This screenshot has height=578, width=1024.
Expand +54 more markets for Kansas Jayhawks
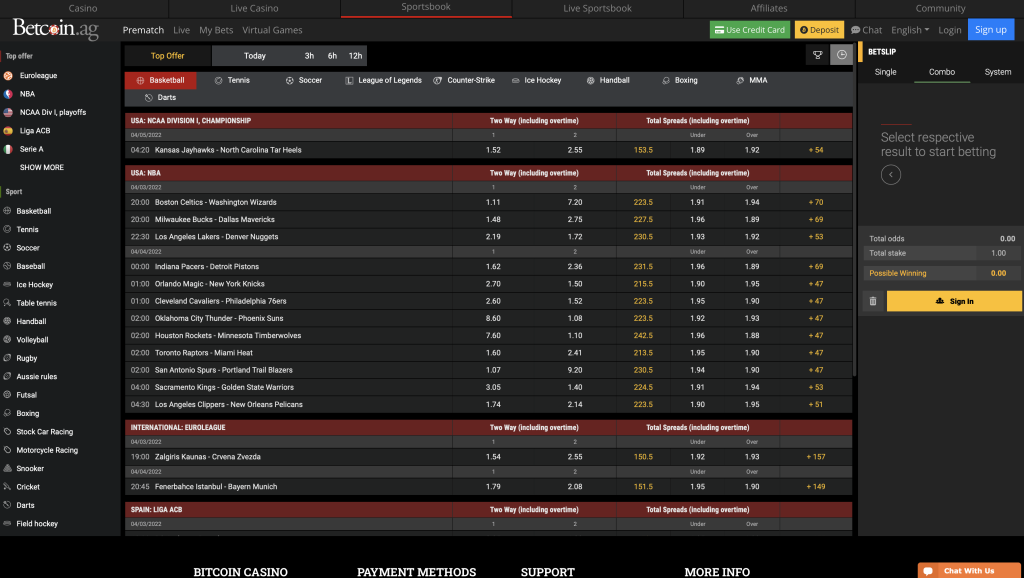click(816, 150)
